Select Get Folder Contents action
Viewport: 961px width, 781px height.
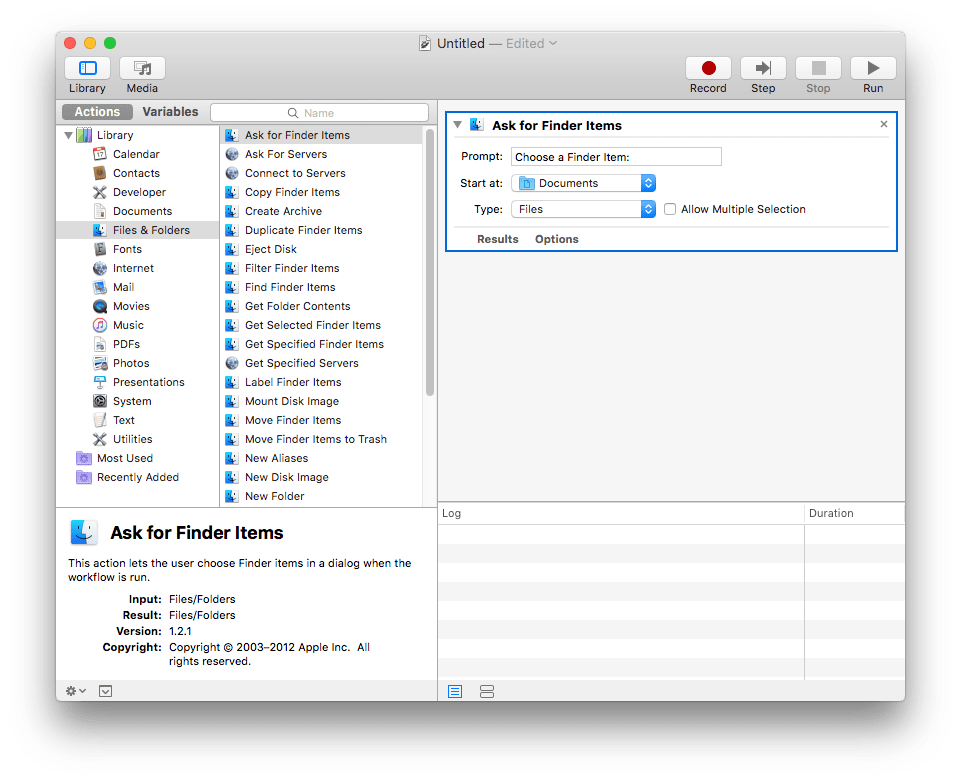[321, 306]
